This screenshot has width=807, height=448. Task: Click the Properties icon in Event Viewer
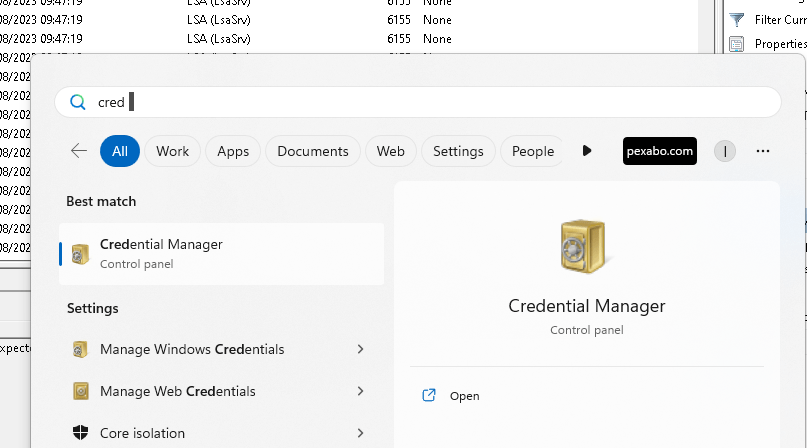[x=737, y=44]
